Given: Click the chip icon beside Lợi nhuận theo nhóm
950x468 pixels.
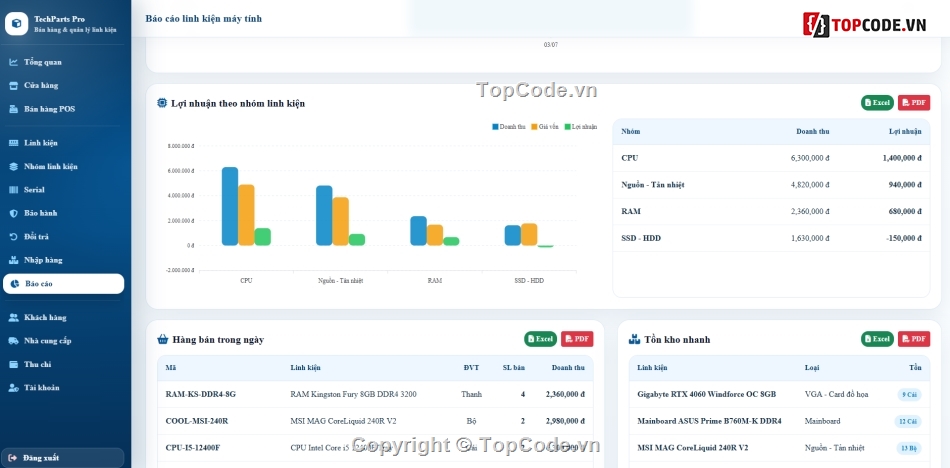Looking at the screenshot, I should coord(162,103).
